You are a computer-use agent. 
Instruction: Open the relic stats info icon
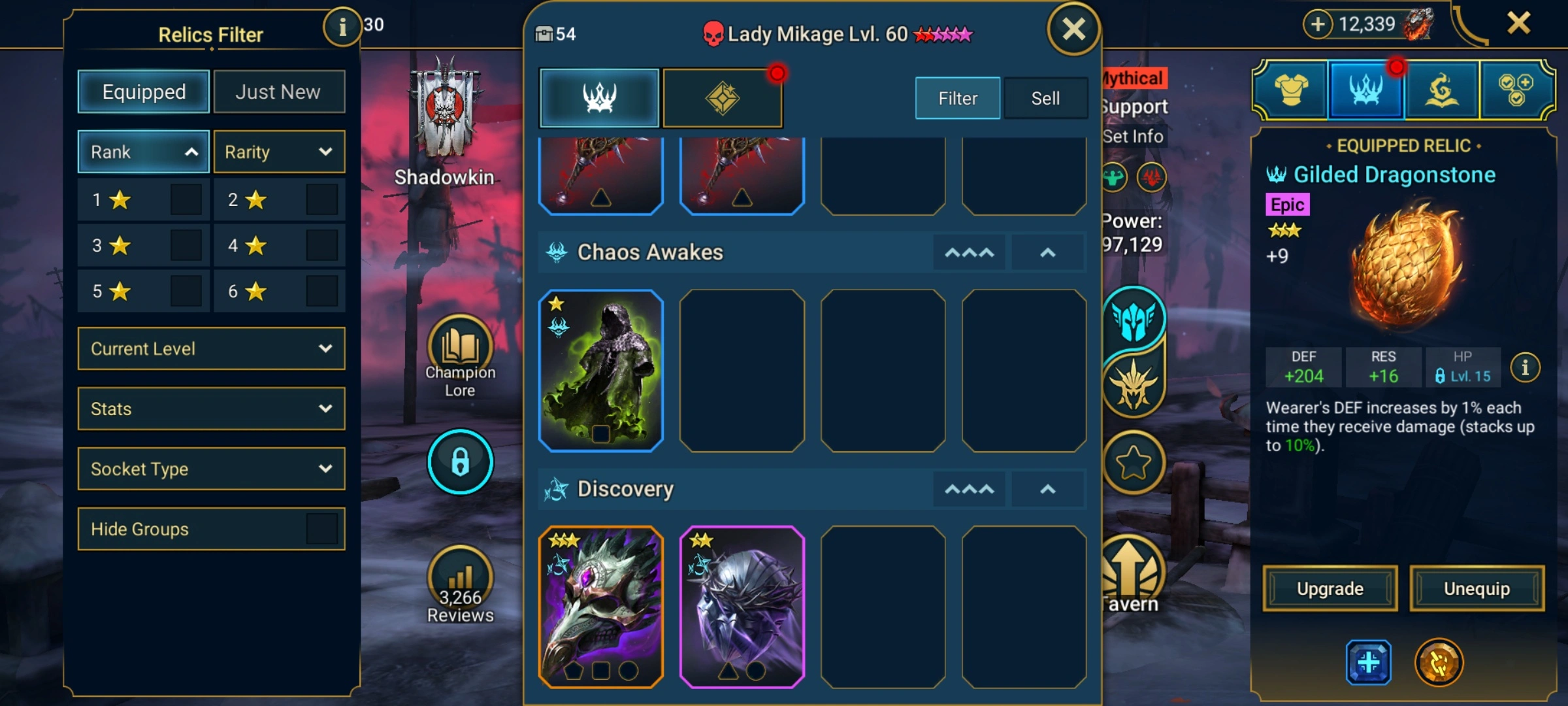[x=1526, y=367]
